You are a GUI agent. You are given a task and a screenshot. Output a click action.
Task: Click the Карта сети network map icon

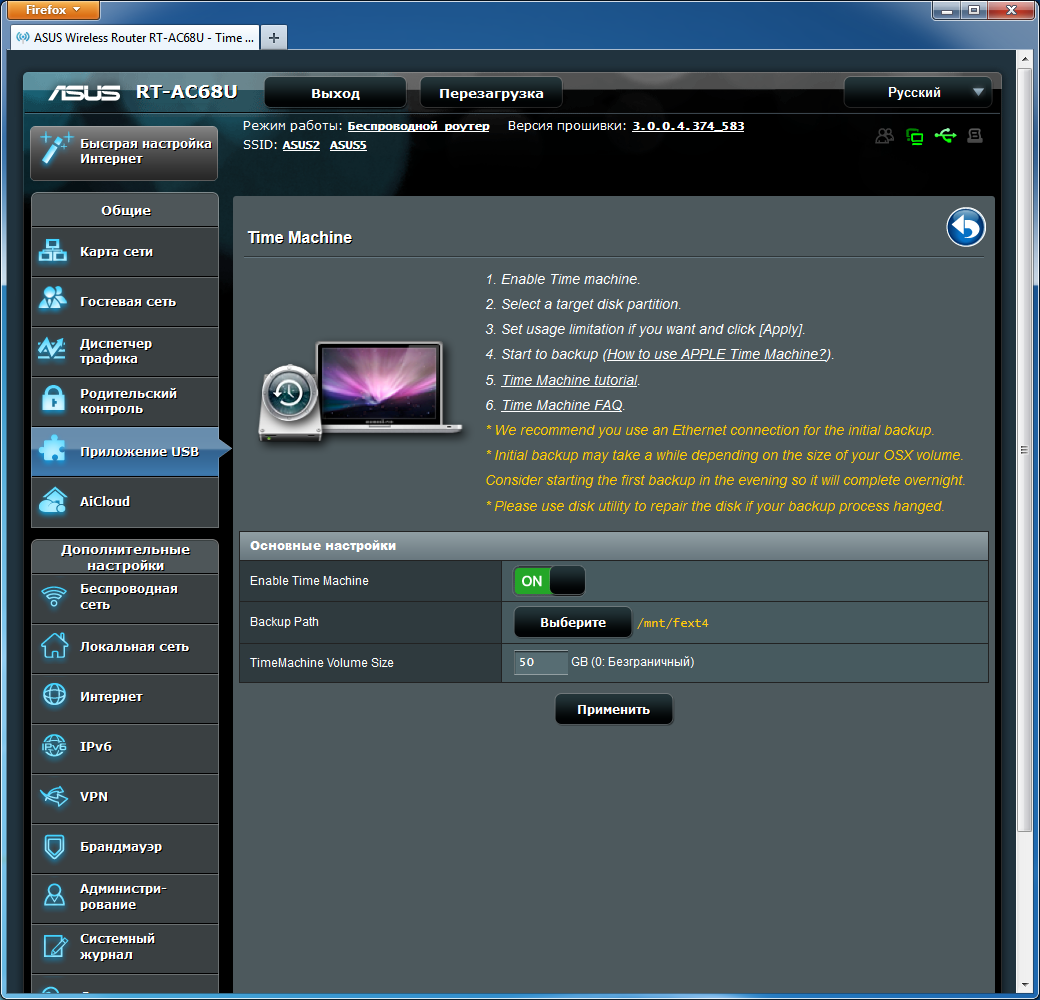click(52, 251)
